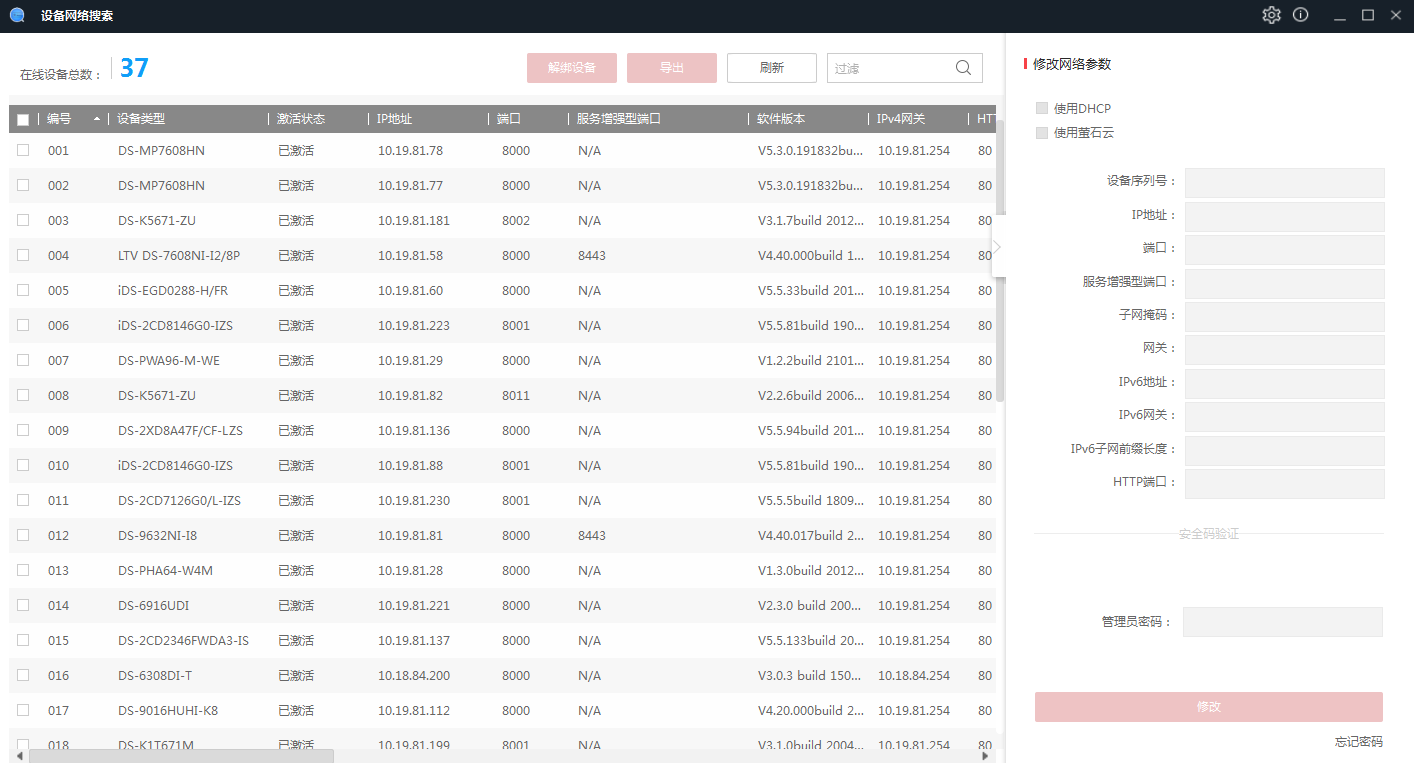Enable the 使用DHCP checkbox
Screen dimensions: 1414x763
click(x=1042, y=108)
